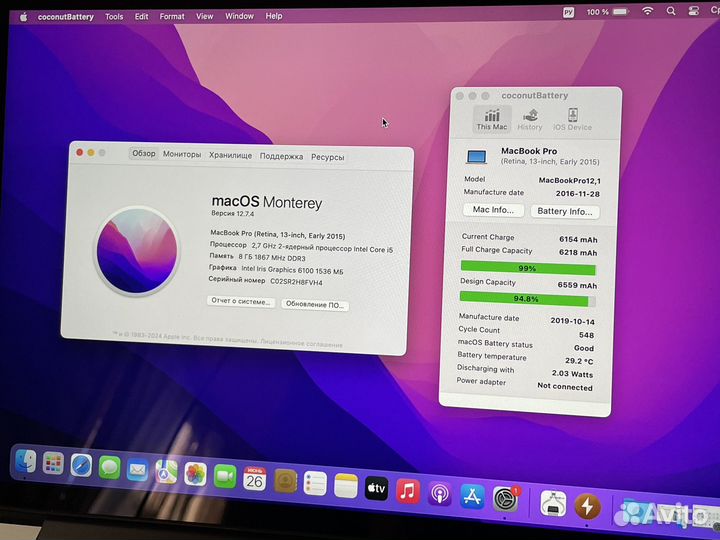Click the 94.8% capacity progress bar
Screen dimensions: 720x540
[528, 299]
